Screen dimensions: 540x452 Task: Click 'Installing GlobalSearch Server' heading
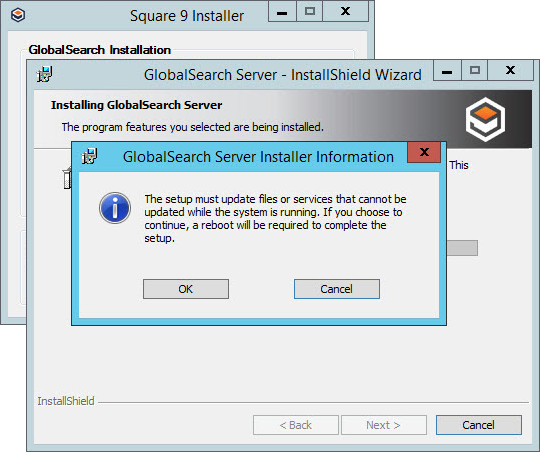[x=136, y=105]
